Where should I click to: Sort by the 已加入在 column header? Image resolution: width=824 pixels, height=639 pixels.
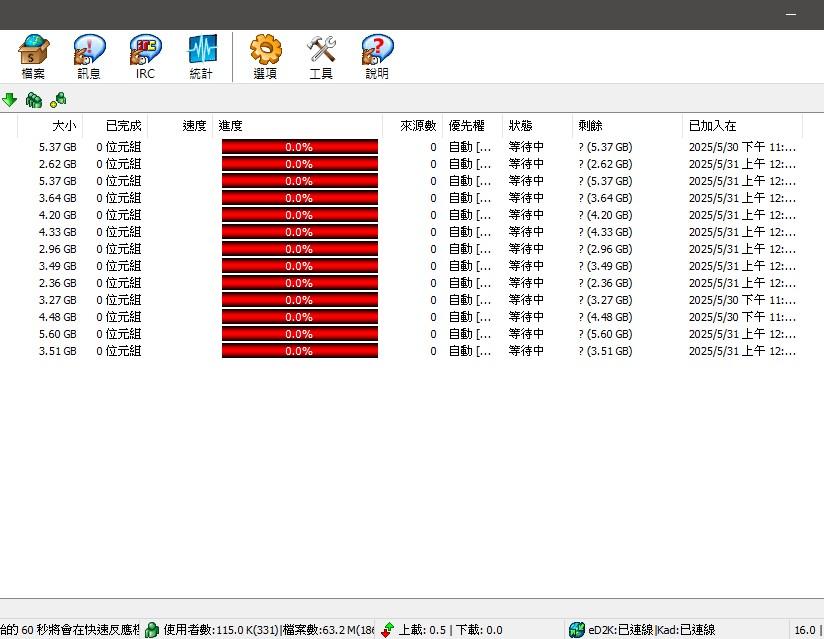pos(742,126)
